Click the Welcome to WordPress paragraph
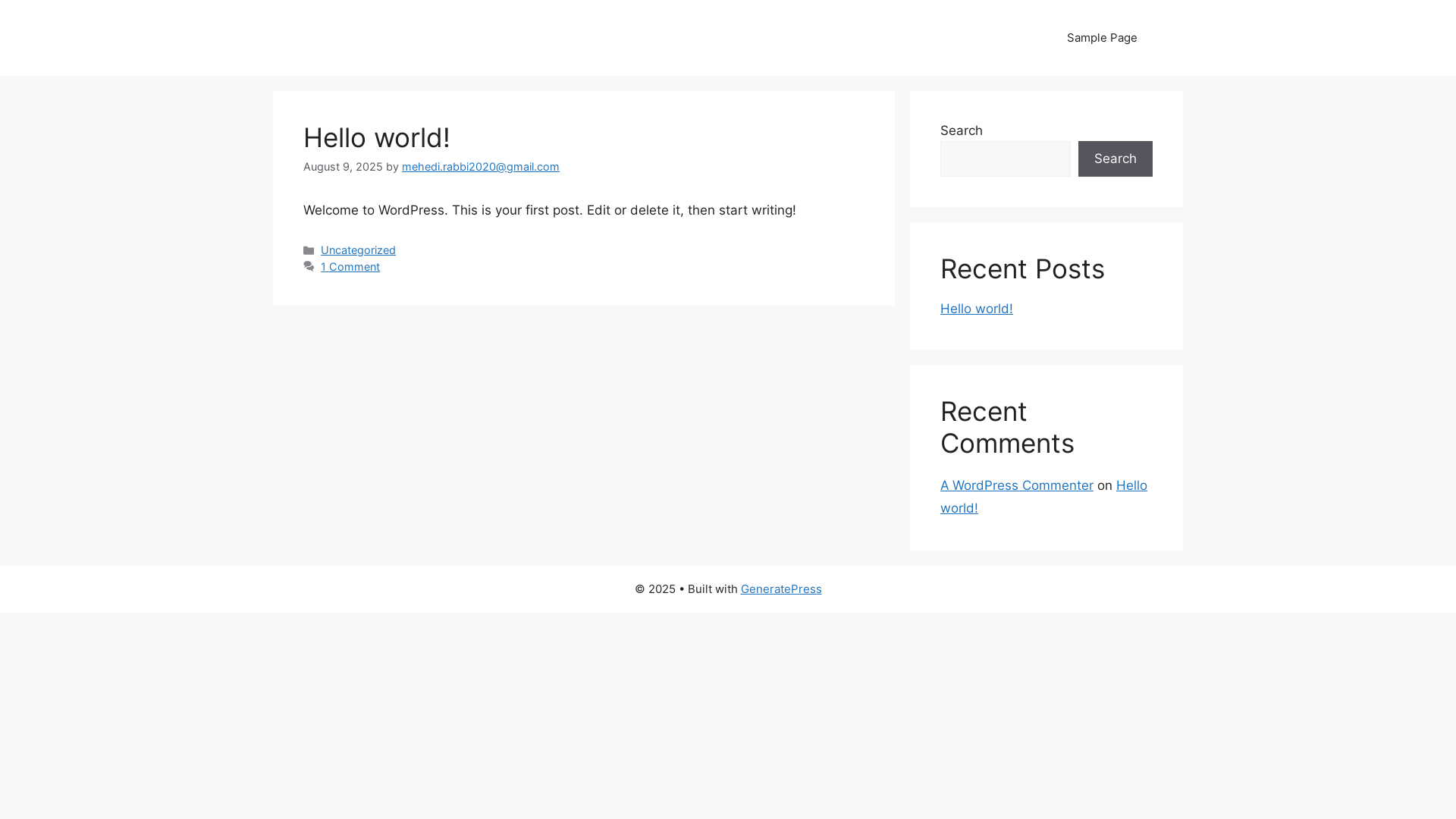The width and height of the screenshot is (1456, 819). (x=549, y=210)
